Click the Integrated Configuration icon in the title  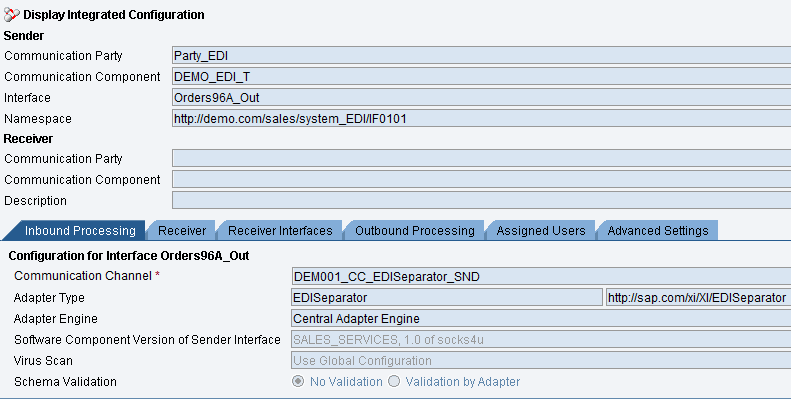(12, 15)
